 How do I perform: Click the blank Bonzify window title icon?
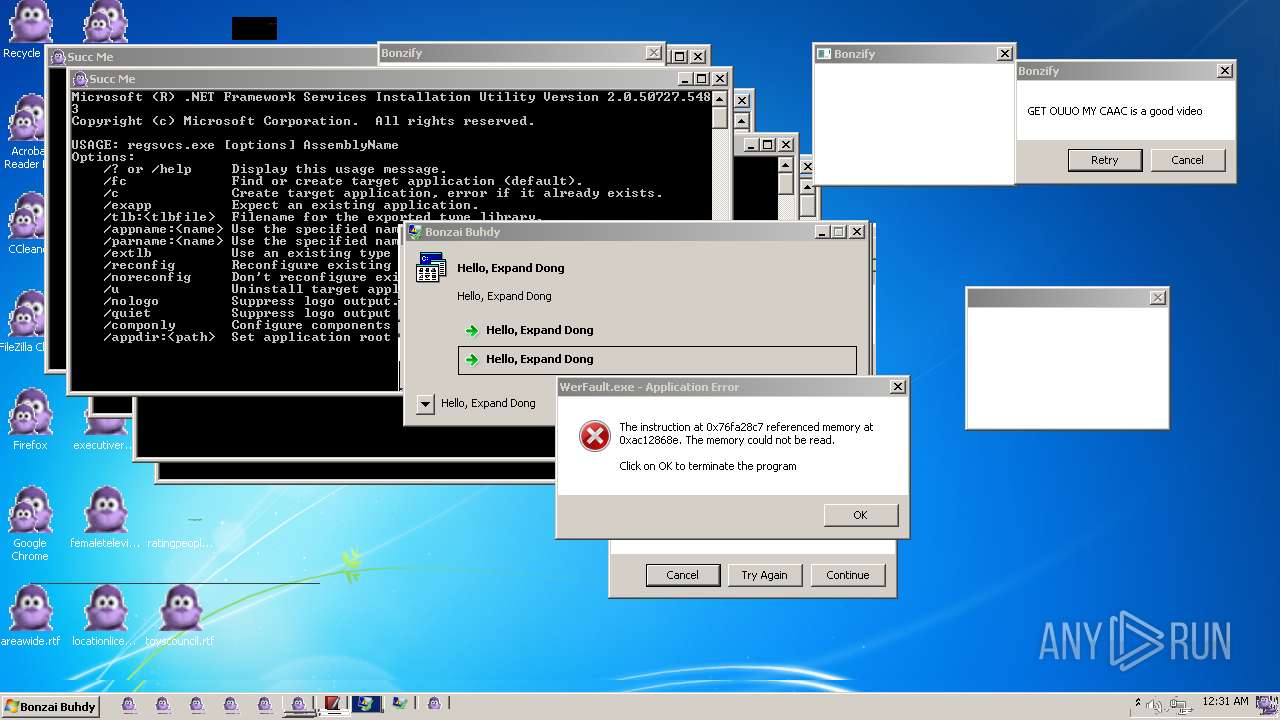click(x=825, y=54)
